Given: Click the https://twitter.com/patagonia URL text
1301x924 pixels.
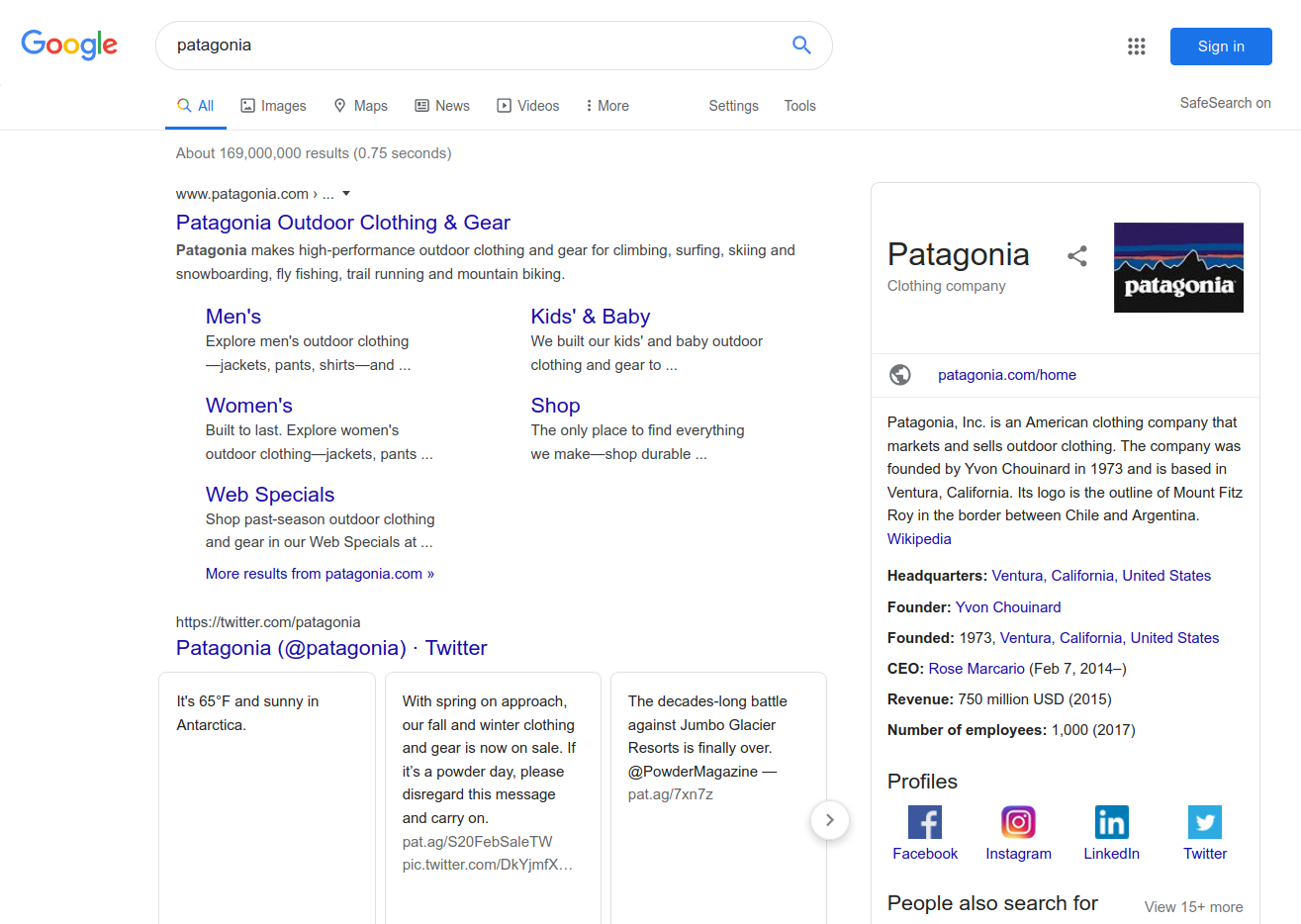Looking at the screenshot, I should pos(268,622).
